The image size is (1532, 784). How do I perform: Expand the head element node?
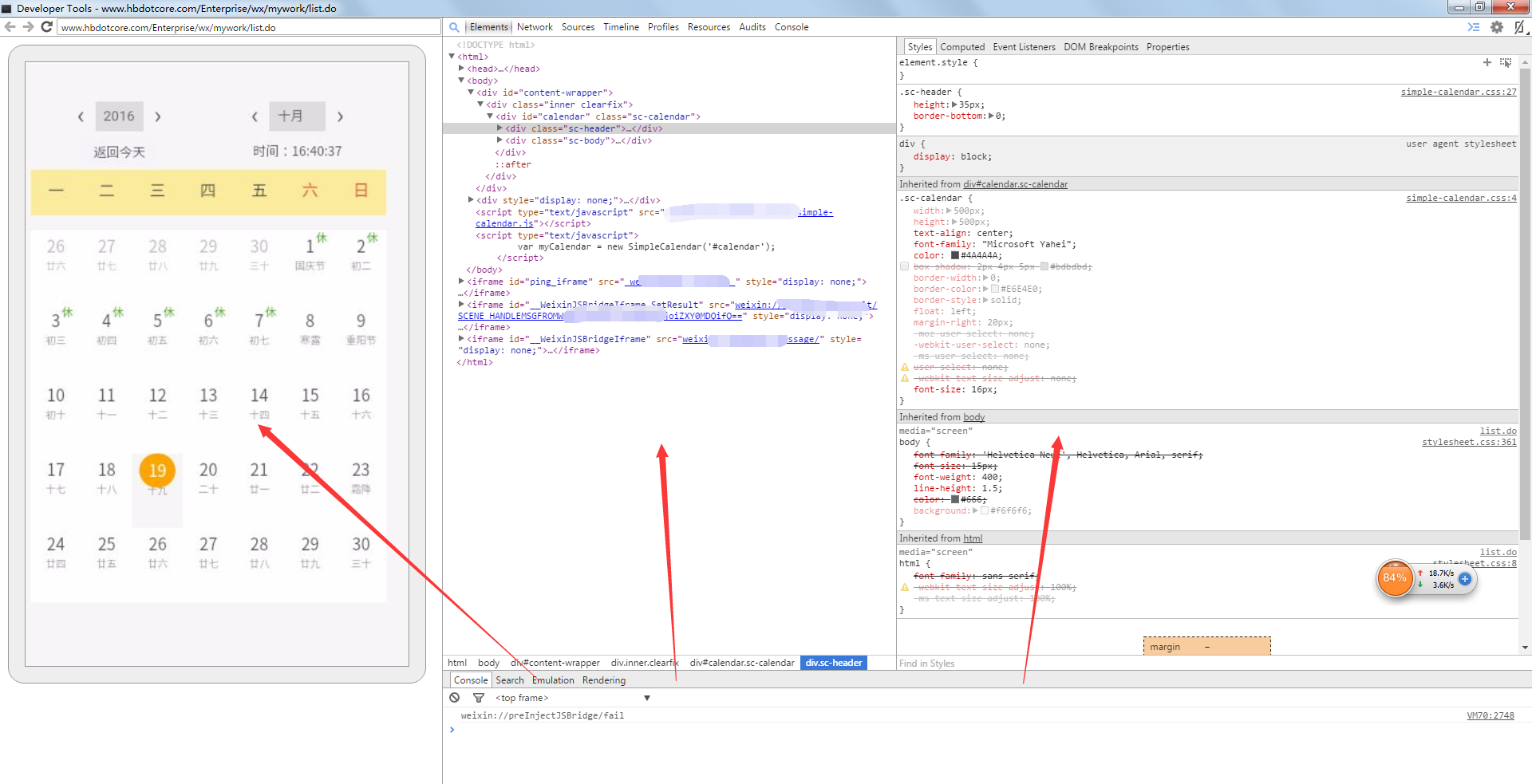(461, 69)
